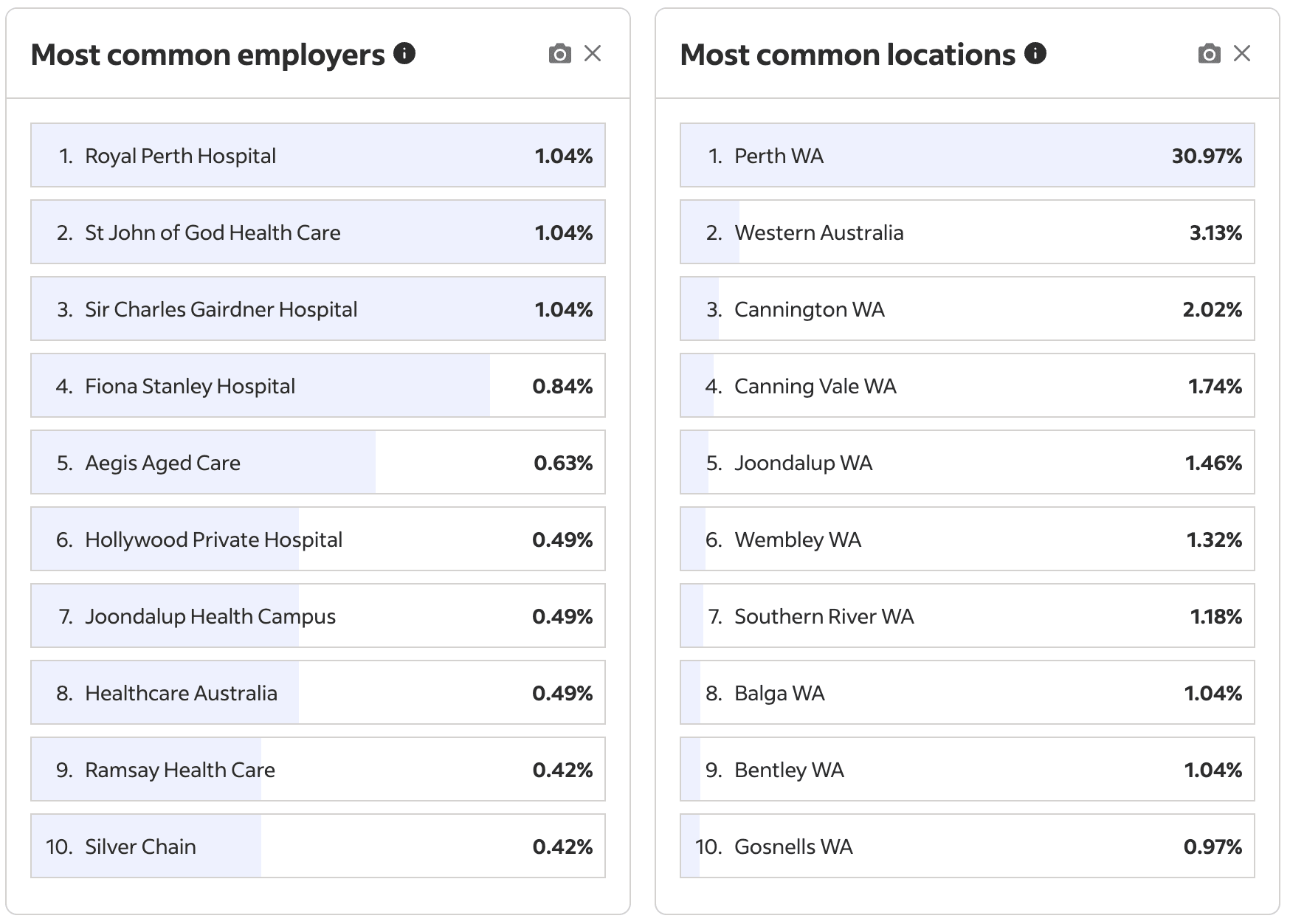Select the Wembley WA location row
The width and height of the screenshot is (1290, 924).
point(967,539)
